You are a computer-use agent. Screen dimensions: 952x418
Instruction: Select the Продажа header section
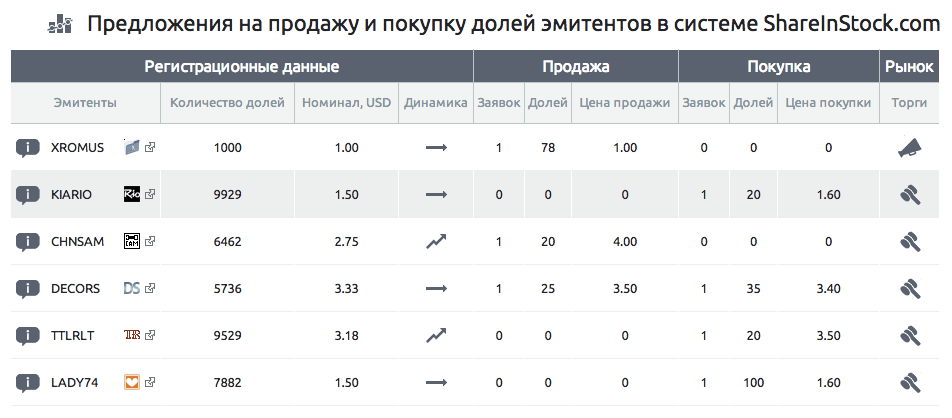(576, 66)
